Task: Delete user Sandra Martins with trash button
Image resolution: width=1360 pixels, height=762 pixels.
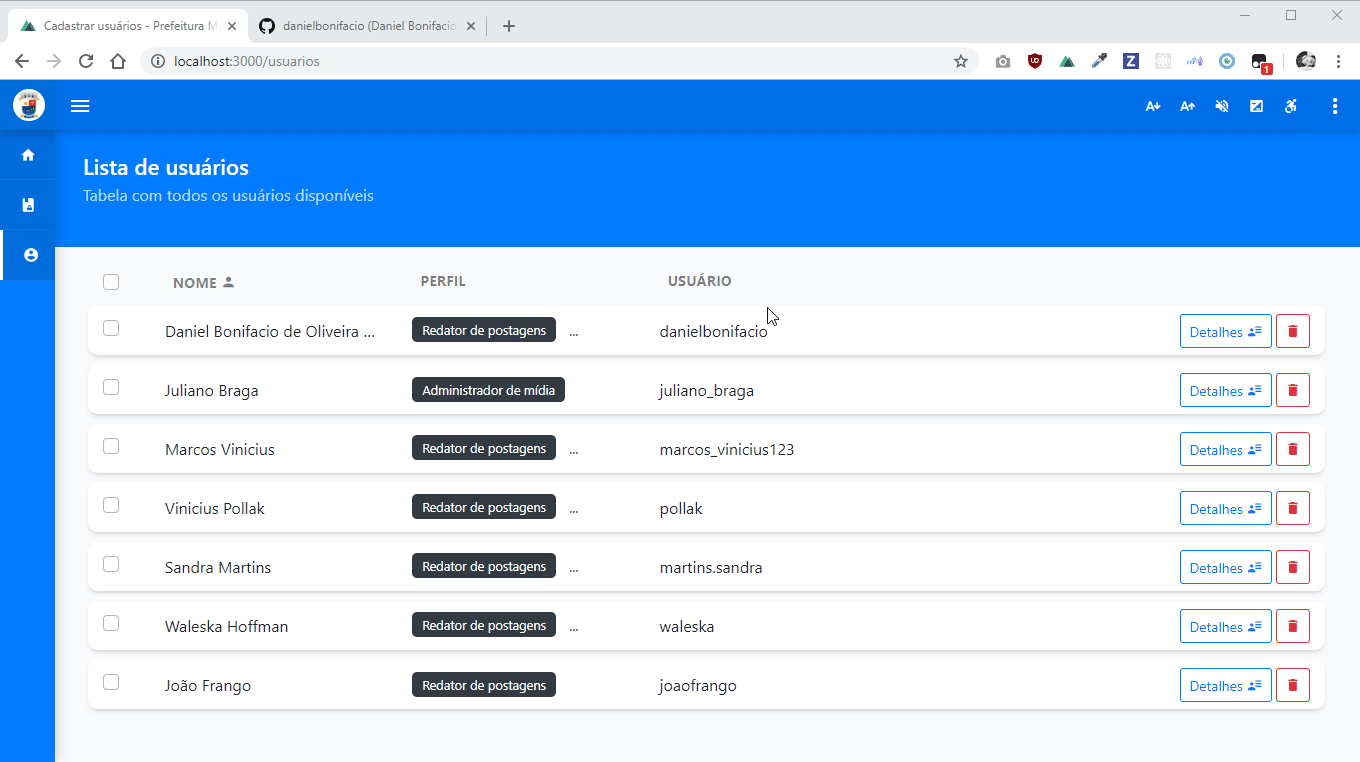Action: click(x=1293, y=567)
